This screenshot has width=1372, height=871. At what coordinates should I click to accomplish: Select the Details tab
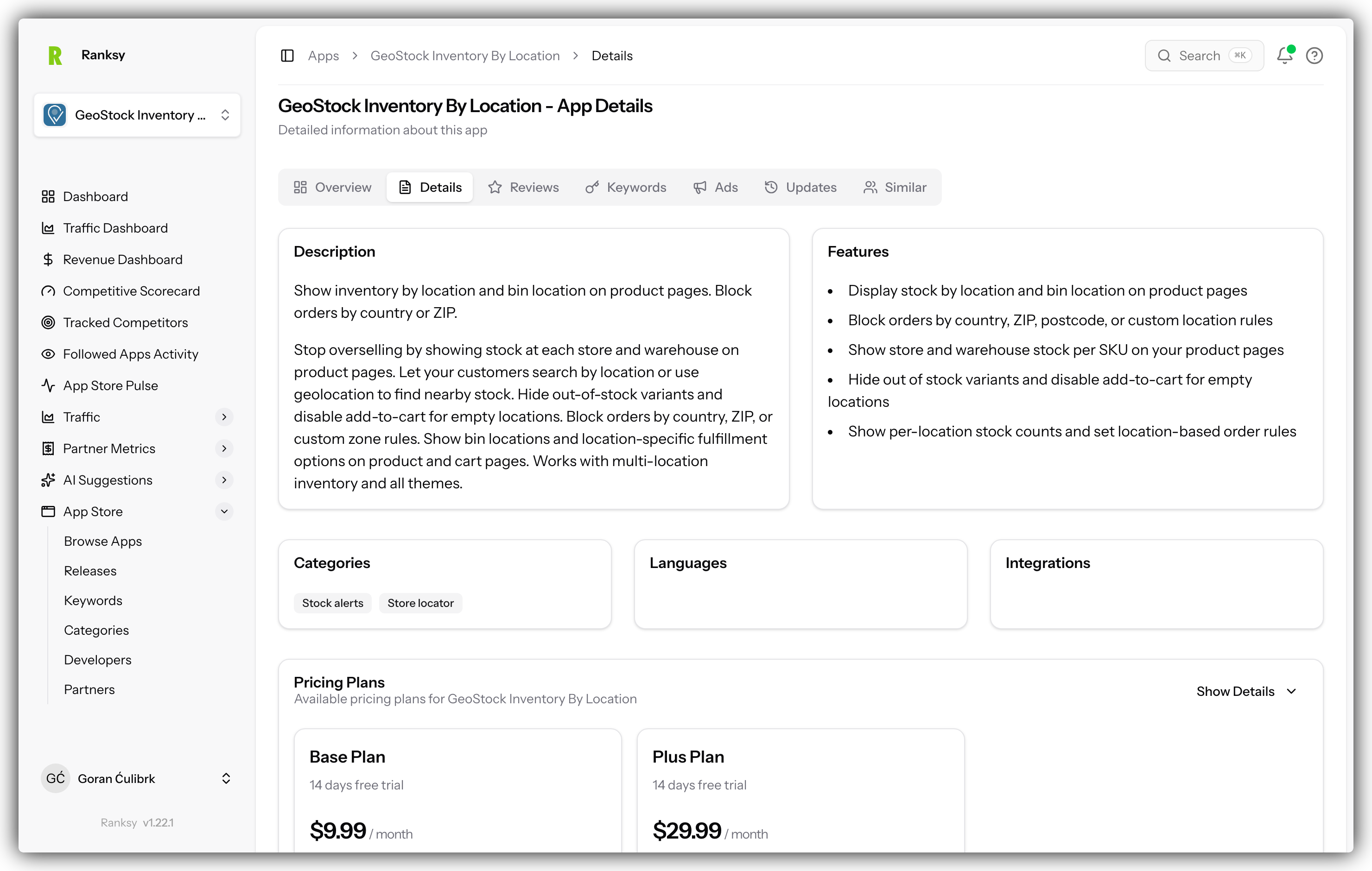point(430,188)
